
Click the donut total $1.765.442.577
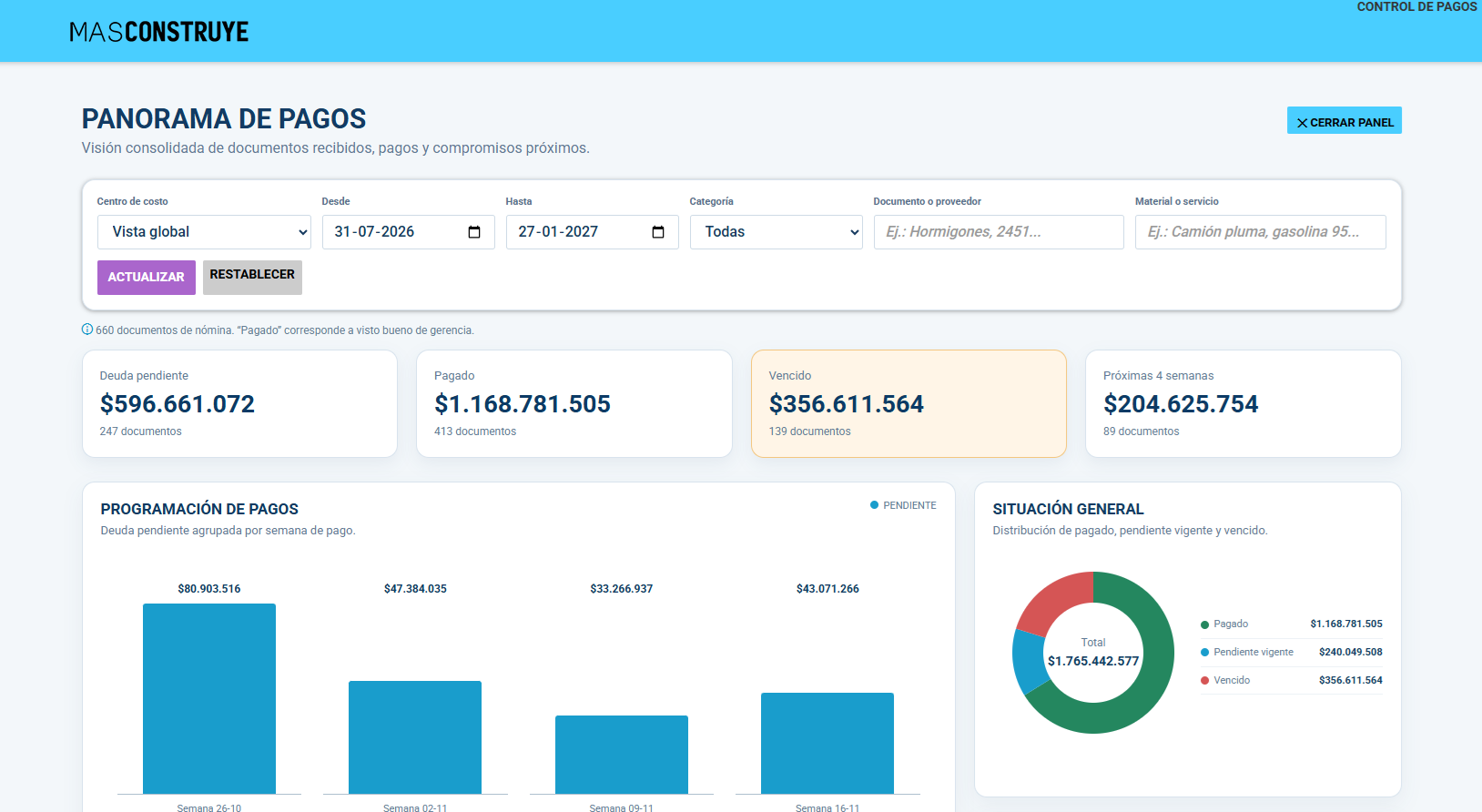pyautogui.click(x=1093, y=661)
